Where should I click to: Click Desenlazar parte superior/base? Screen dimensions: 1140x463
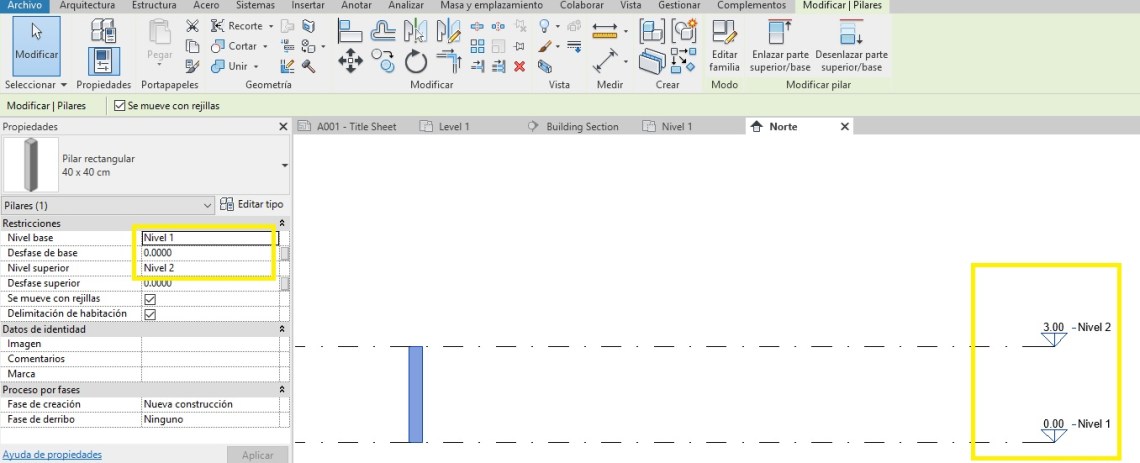click(x=851, y=47)
